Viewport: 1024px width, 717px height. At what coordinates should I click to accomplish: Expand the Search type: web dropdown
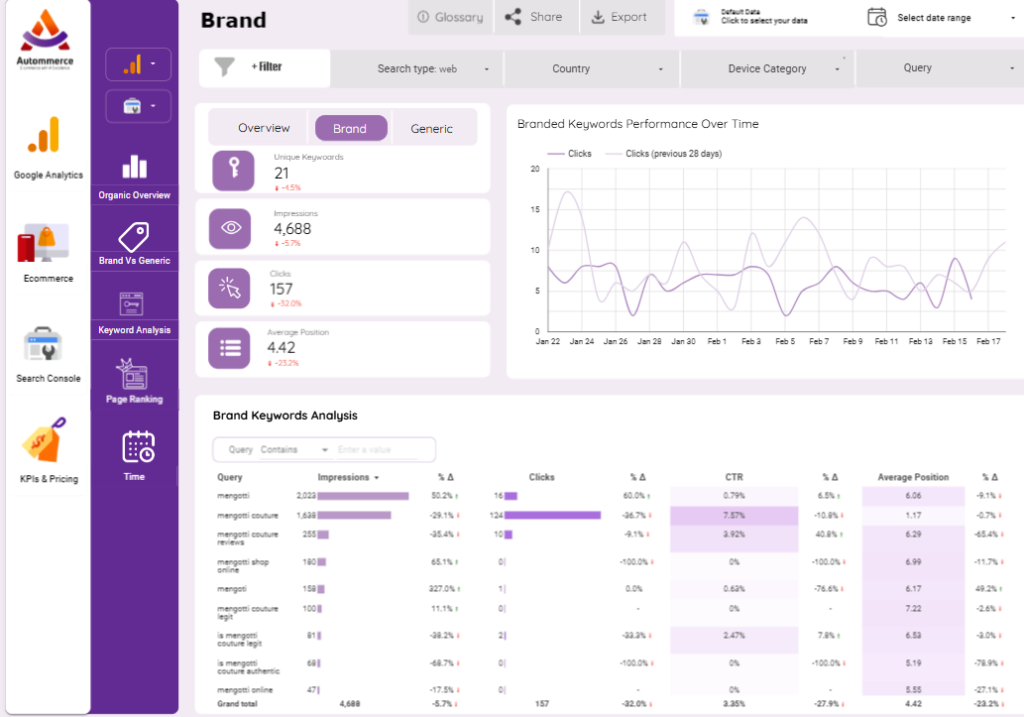click(x=417, y=69)
